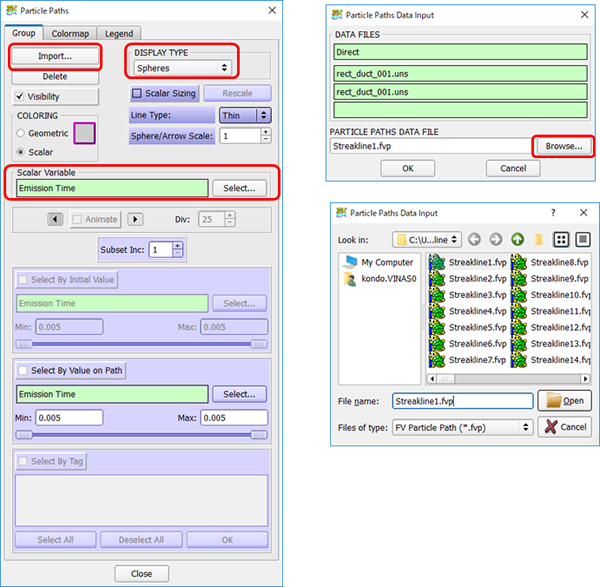
Task: Navigate up to parent directory
Action: [x=517, y=240]
